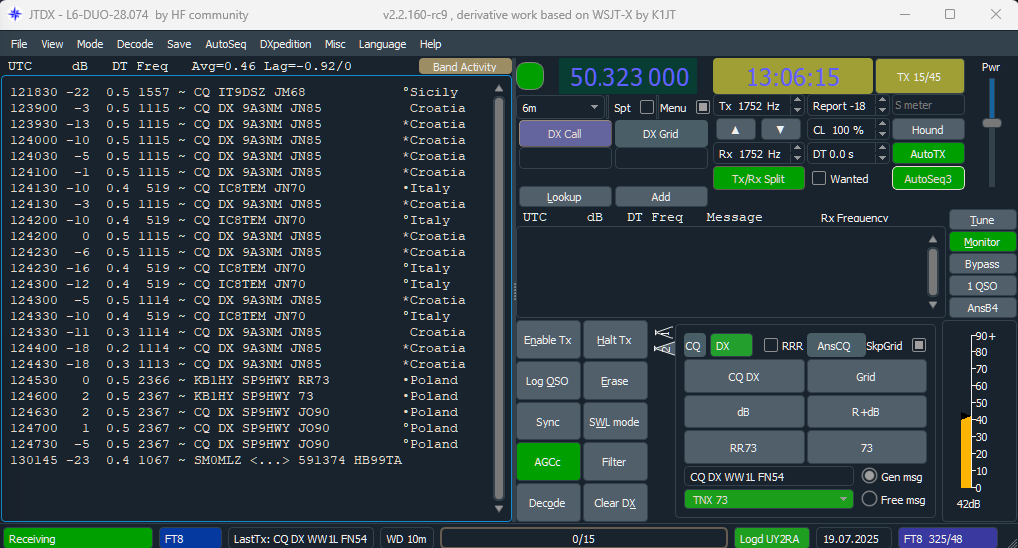Open the Language menu
Image resolution: width=1018 pixels, height=548 pixels.
382,44
